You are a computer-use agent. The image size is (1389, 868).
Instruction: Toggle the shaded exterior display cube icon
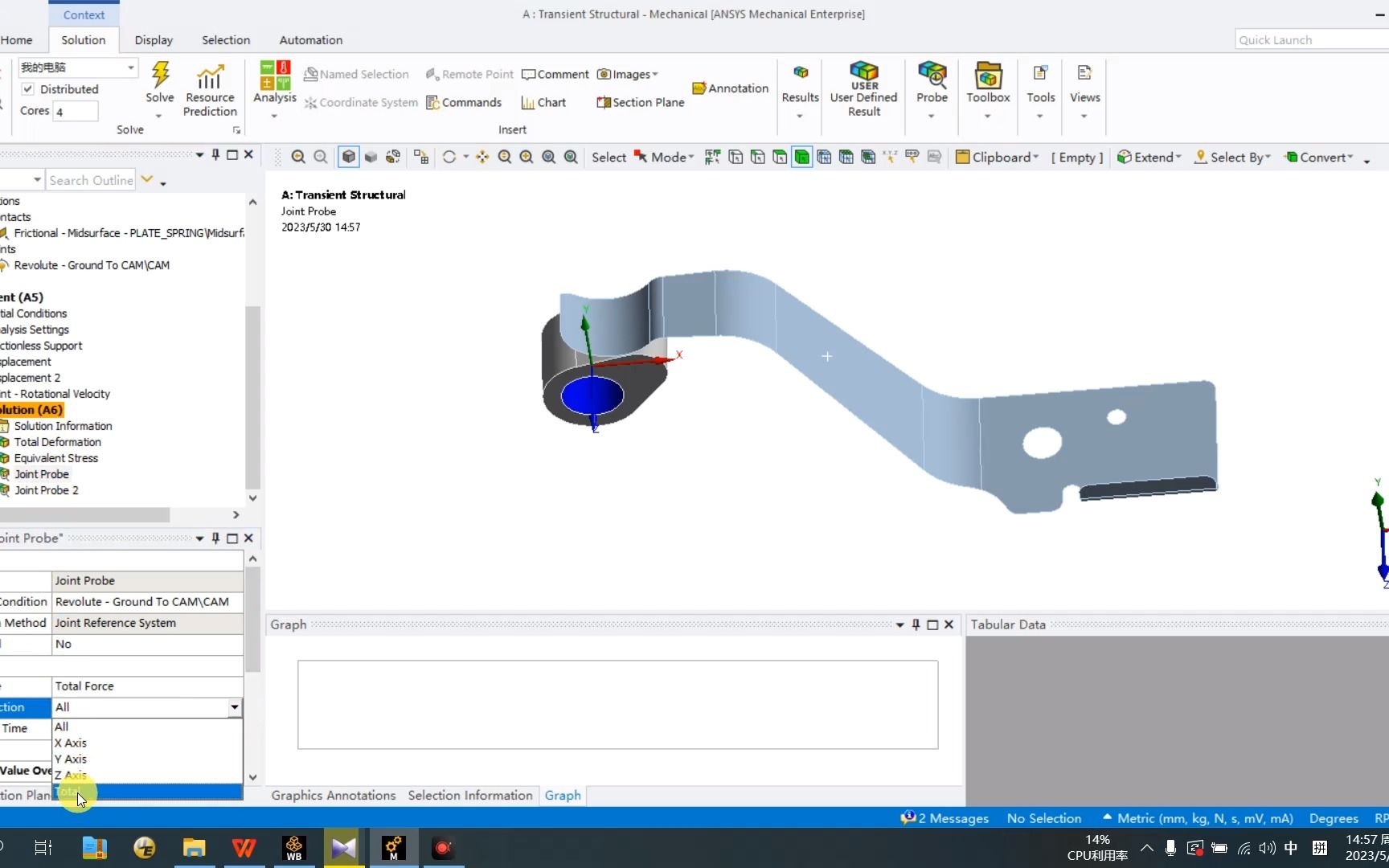(349, 157)
